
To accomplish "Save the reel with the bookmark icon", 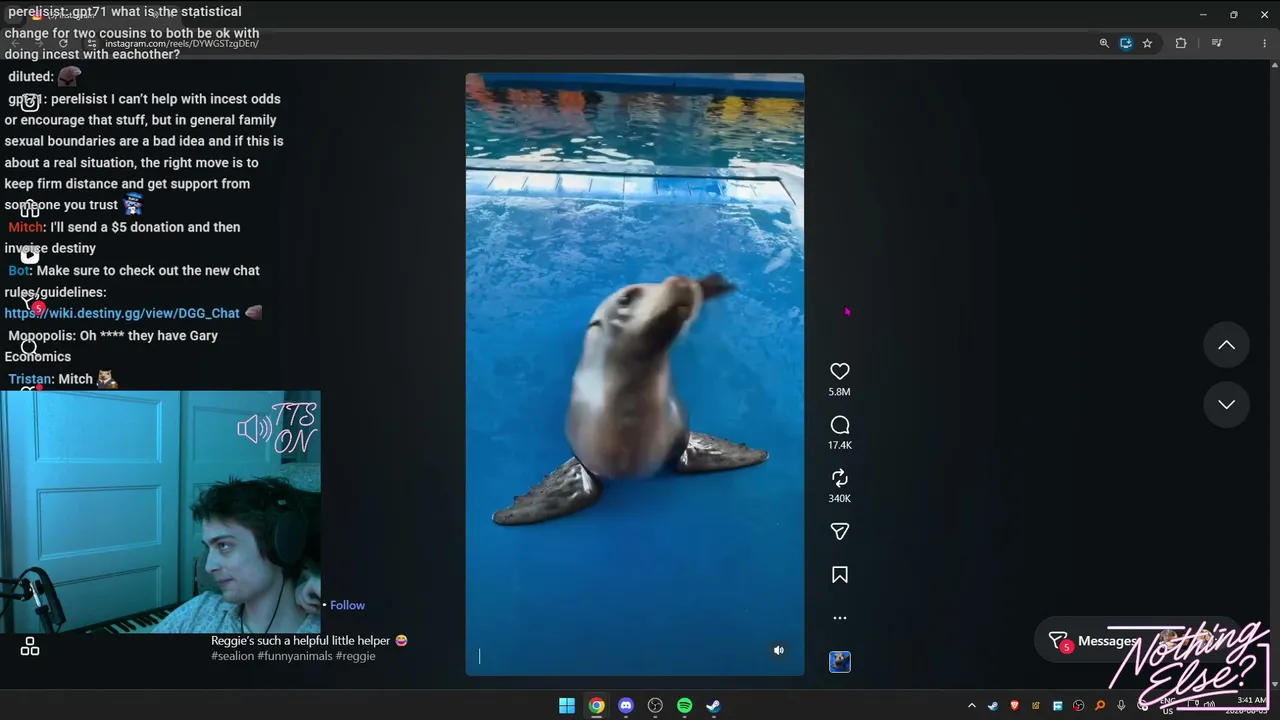I will pos(840,575).
